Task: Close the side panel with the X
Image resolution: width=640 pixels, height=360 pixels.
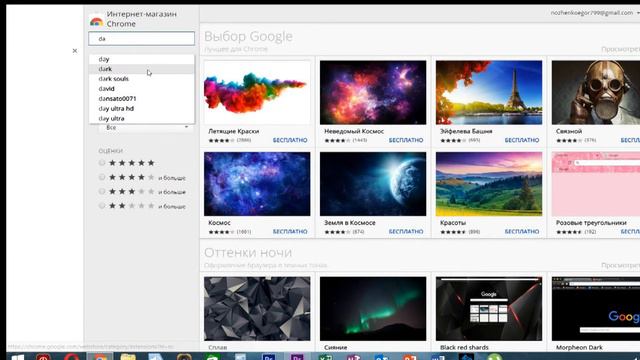Action: point(75,51)
